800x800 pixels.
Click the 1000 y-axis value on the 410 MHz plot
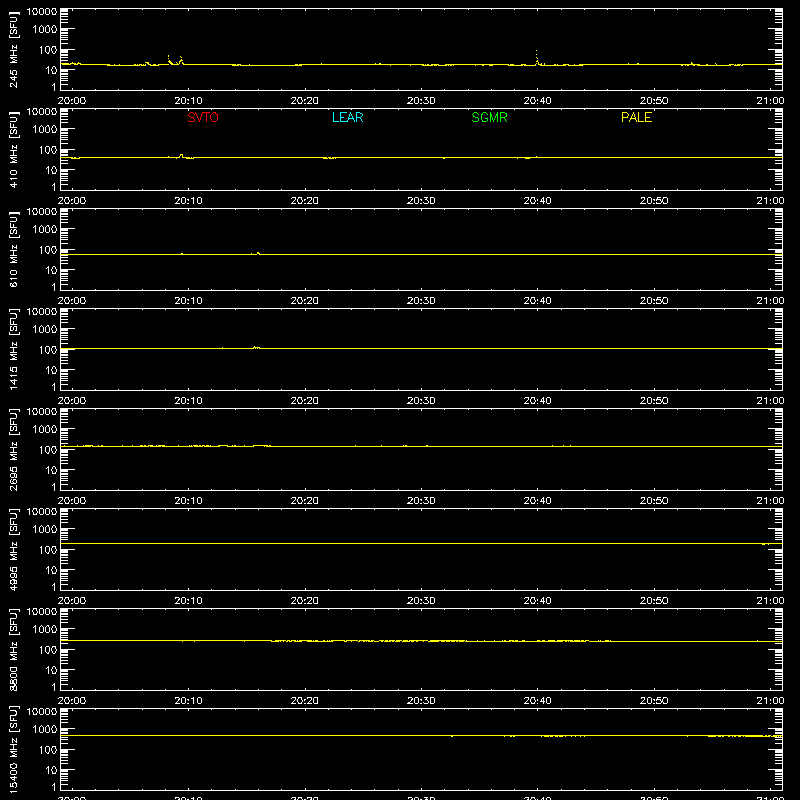[x=45, y=130]
